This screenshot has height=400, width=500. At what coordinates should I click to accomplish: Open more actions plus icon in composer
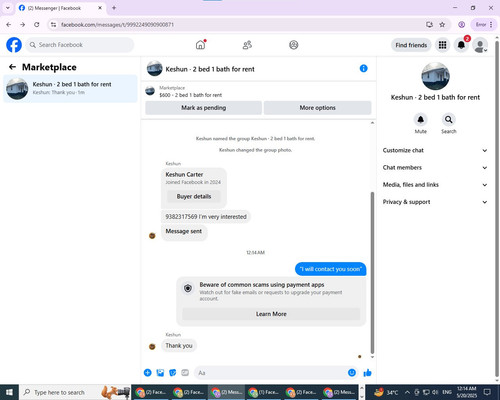click(x=148, y=373)
